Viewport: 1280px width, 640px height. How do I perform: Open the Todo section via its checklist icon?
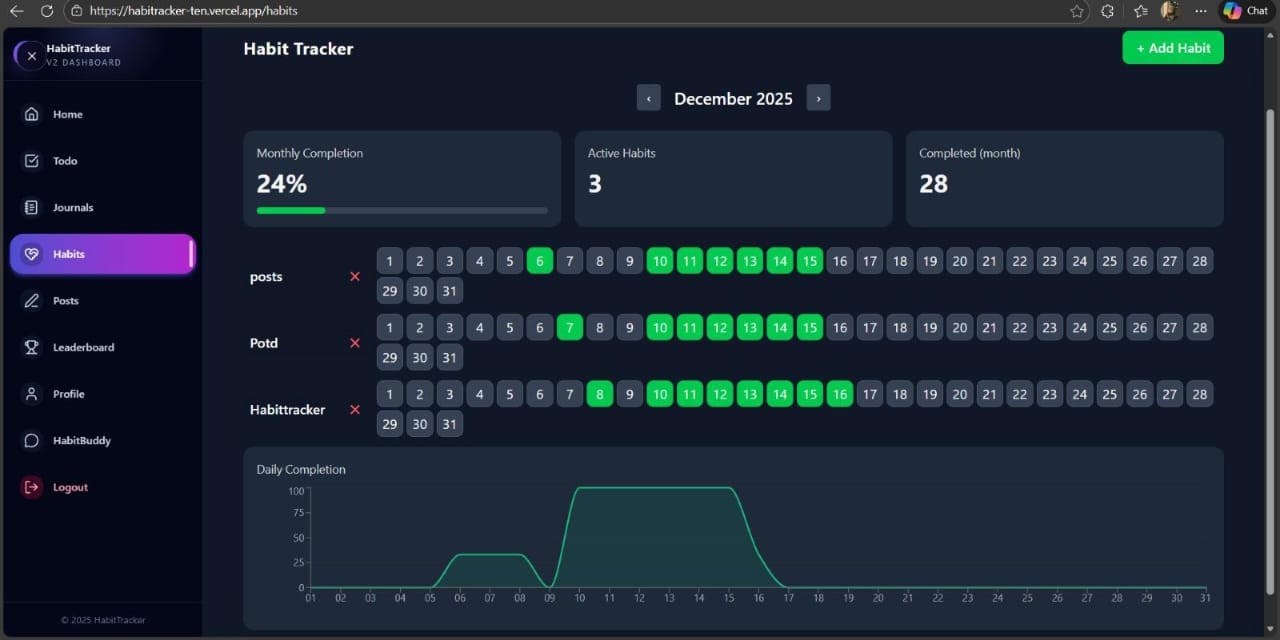(33, 160)
